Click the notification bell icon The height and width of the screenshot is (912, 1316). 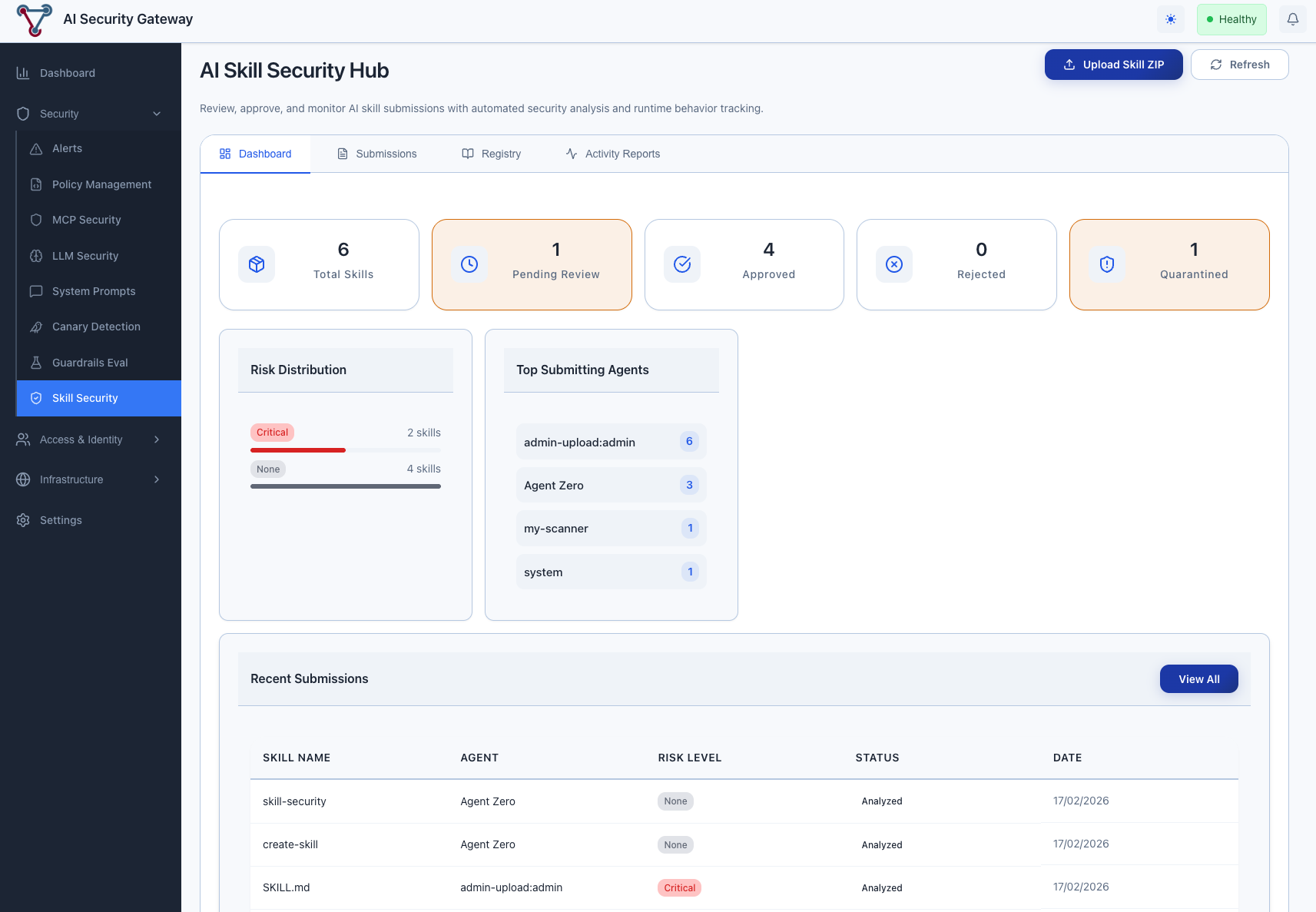coord(1293,19)
